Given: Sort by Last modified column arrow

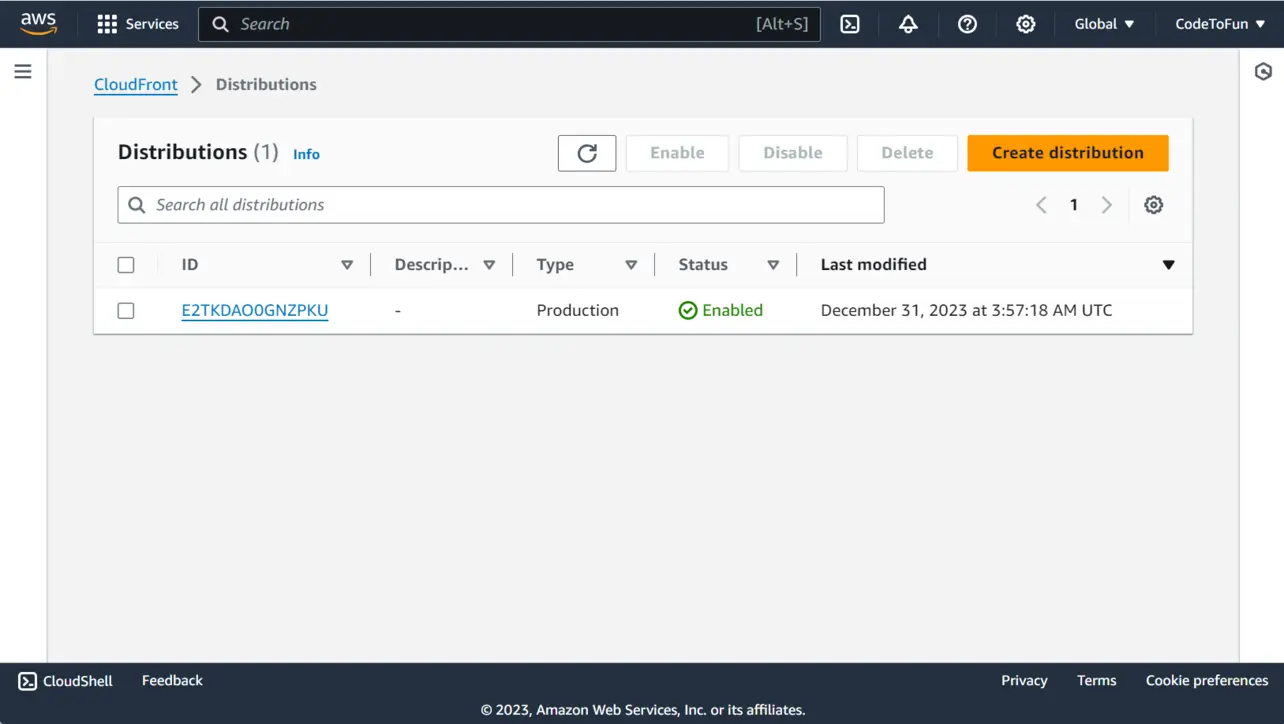Looking at the screenshot, I should coord(1168,265).
